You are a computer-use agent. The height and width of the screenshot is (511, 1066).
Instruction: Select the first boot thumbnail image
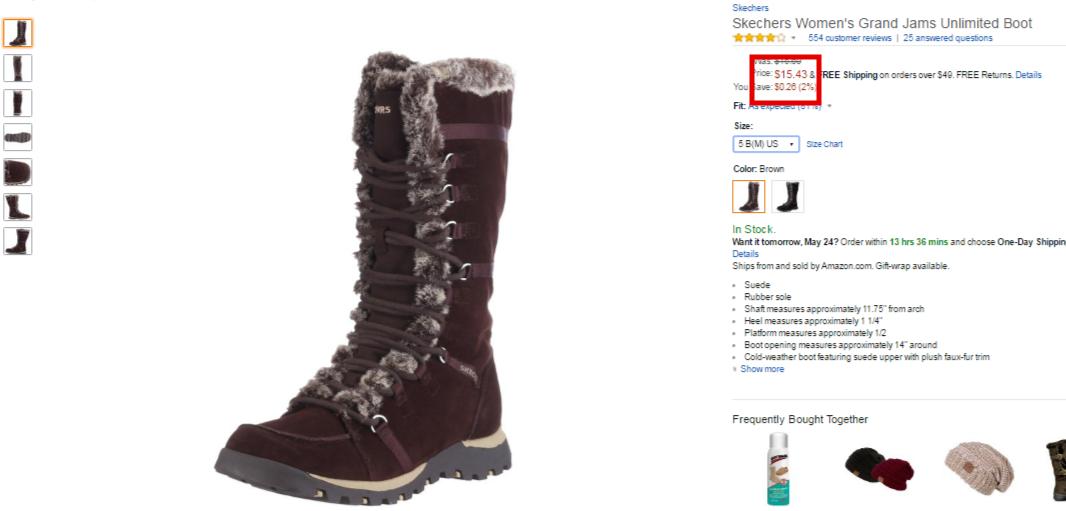coord(18,33)
